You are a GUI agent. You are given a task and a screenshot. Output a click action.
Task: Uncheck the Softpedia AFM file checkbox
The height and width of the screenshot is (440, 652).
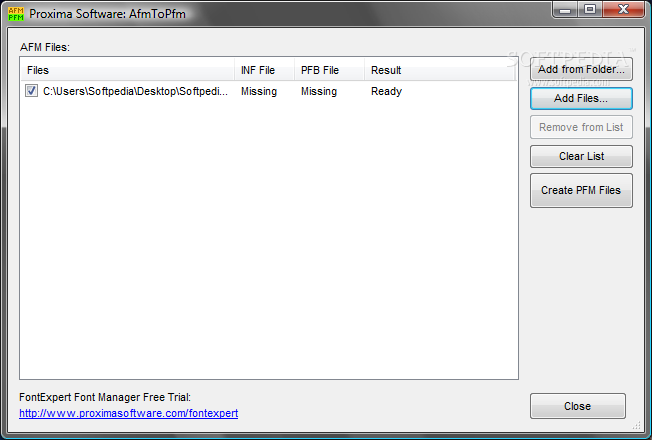[31, 91]
